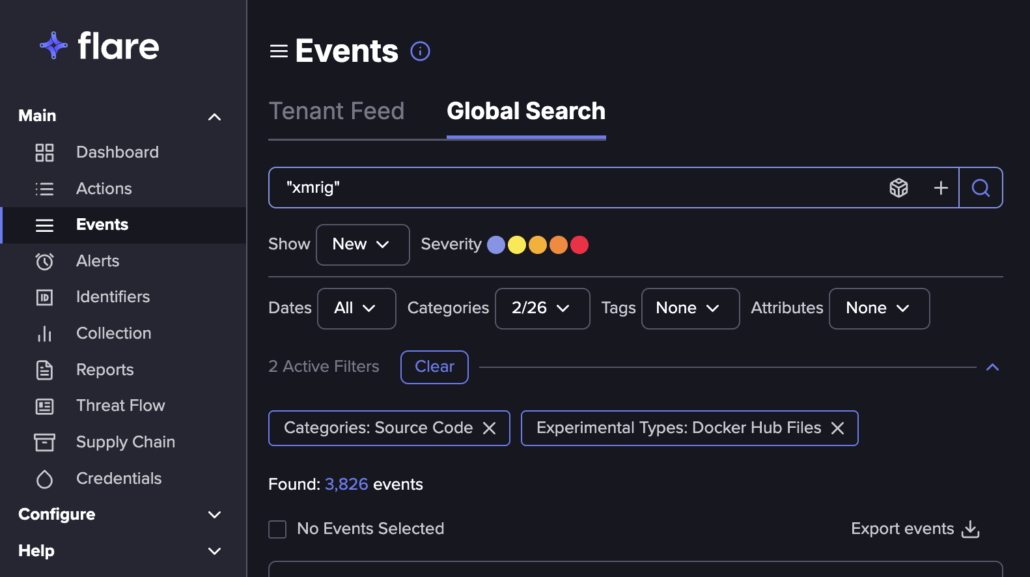Screen dimensions: 1030x577
Task: Click the Credentials droplet icon
Action: pos(44,479)
